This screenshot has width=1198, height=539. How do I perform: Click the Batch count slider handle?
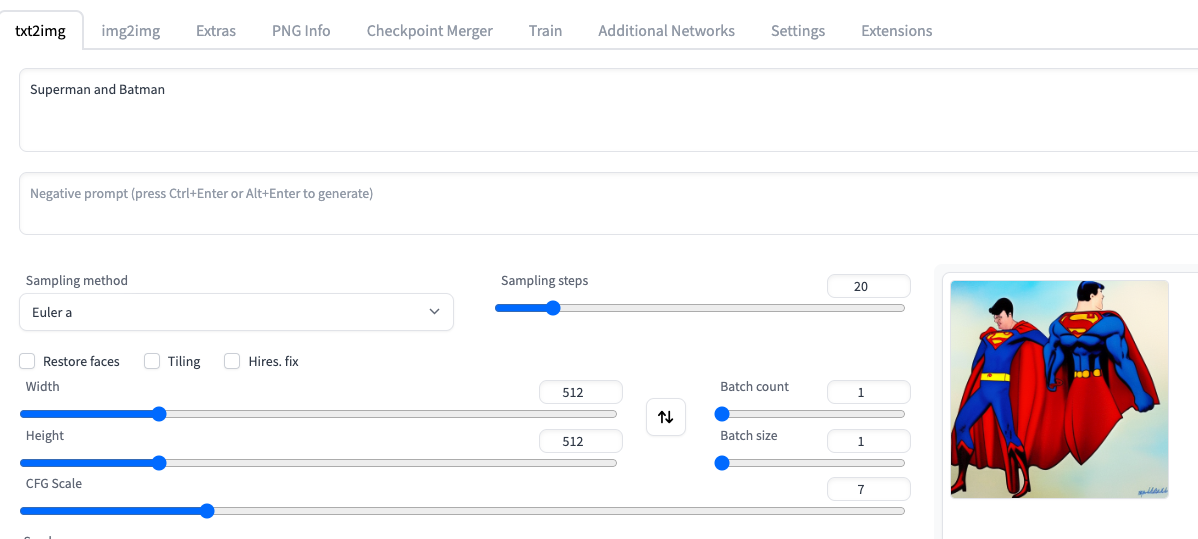pyautogui.click(x=721, y=414)
